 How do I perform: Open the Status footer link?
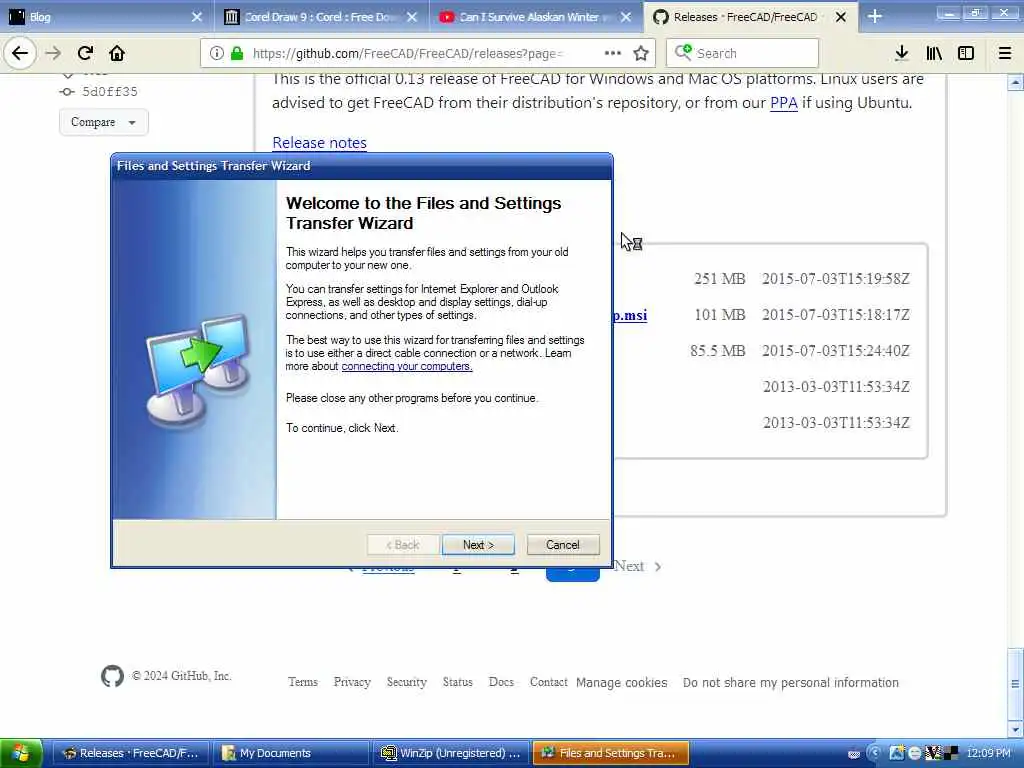click(458, 682)
